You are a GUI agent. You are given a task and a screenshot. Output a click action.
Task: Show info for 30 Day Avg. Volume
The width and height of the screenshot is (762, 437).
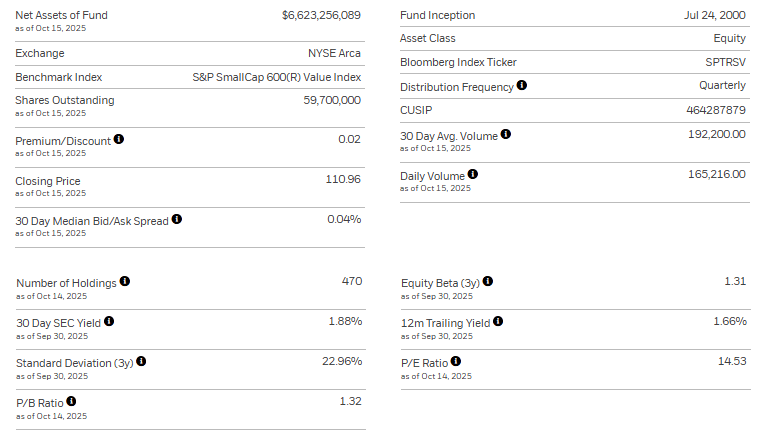point(506,134)
